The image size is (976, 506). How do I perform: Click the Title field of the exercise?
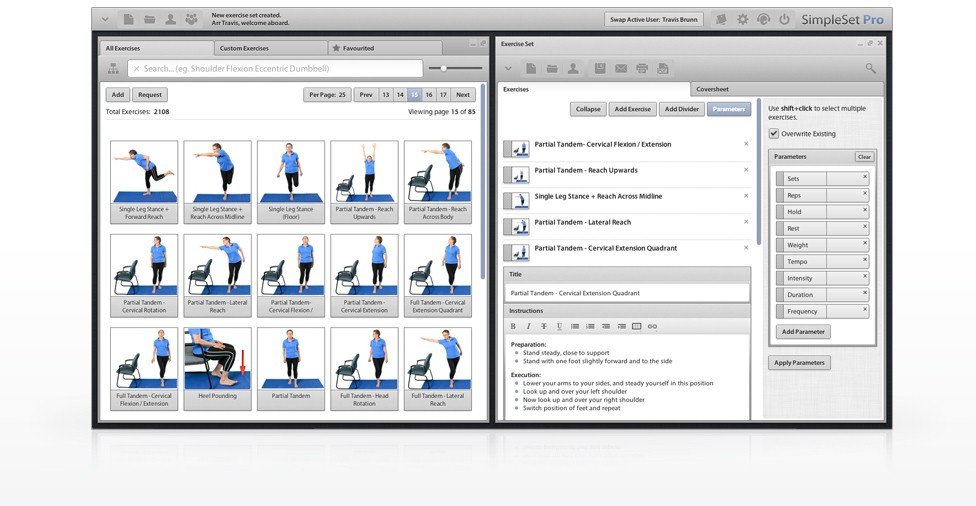pos(627,293)
